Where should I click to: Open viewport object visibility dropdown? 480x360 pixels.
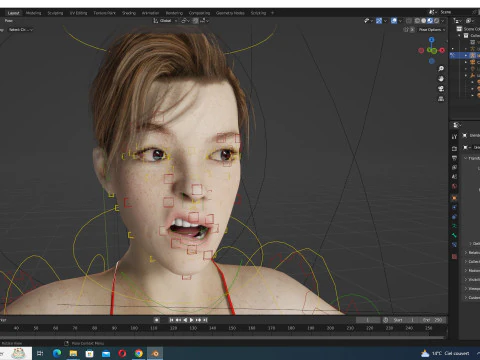(x=368, y=21)
